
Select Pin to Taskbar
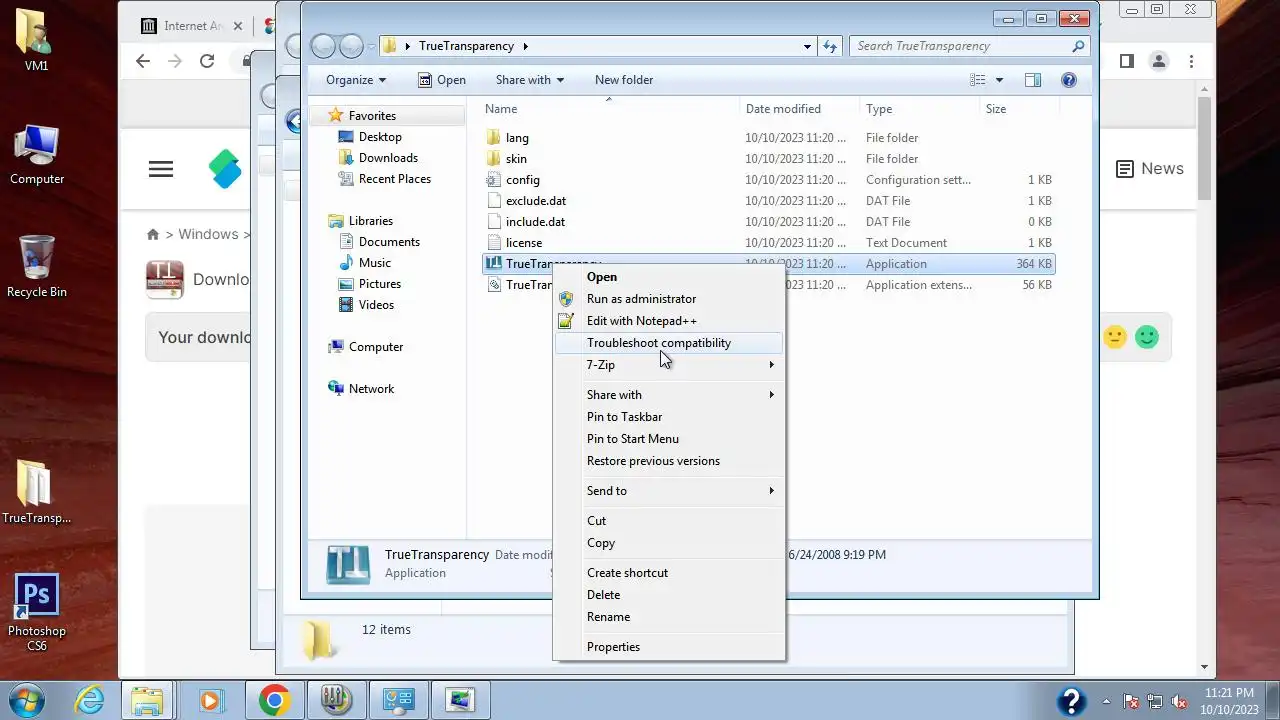click(669, 417)
